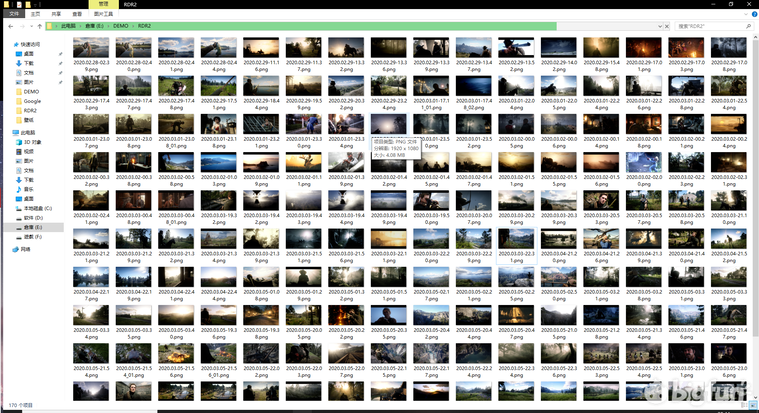759x413 pixels.
Task: Click the magnifier icon in the search box
Action: [748, 26]
